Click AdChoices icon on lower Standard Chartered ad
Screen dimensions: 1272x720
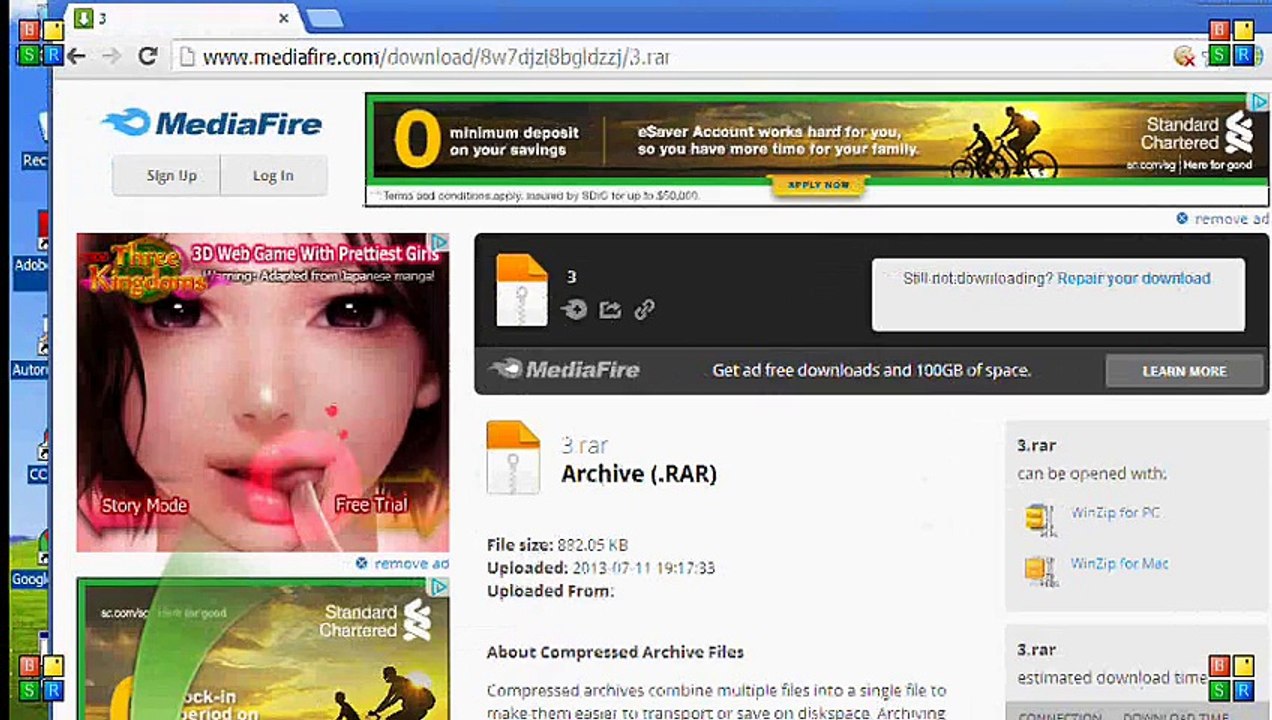tap(438, 587)
